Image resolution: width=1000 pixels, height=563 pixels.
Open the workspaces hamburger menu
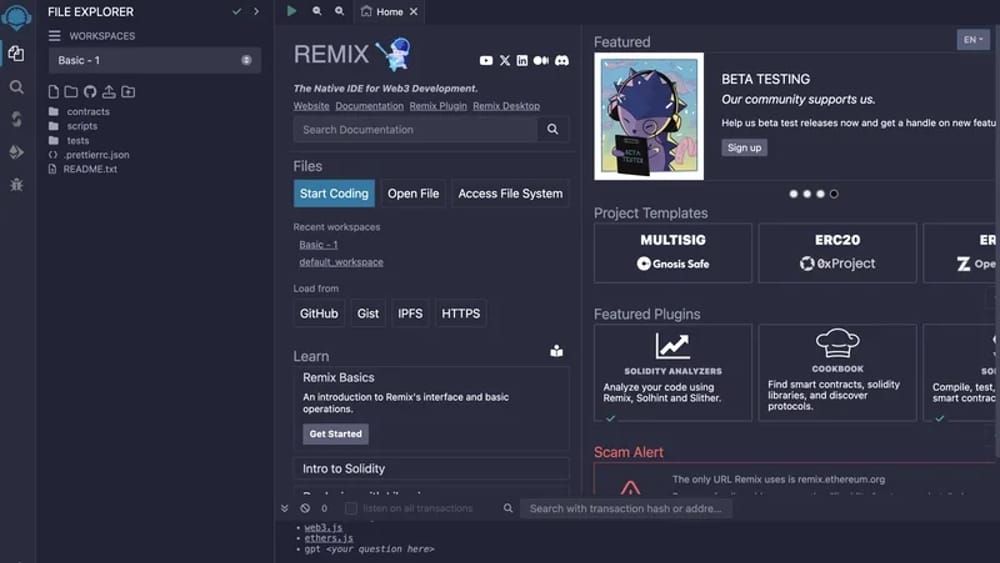[x=55, y=36]
